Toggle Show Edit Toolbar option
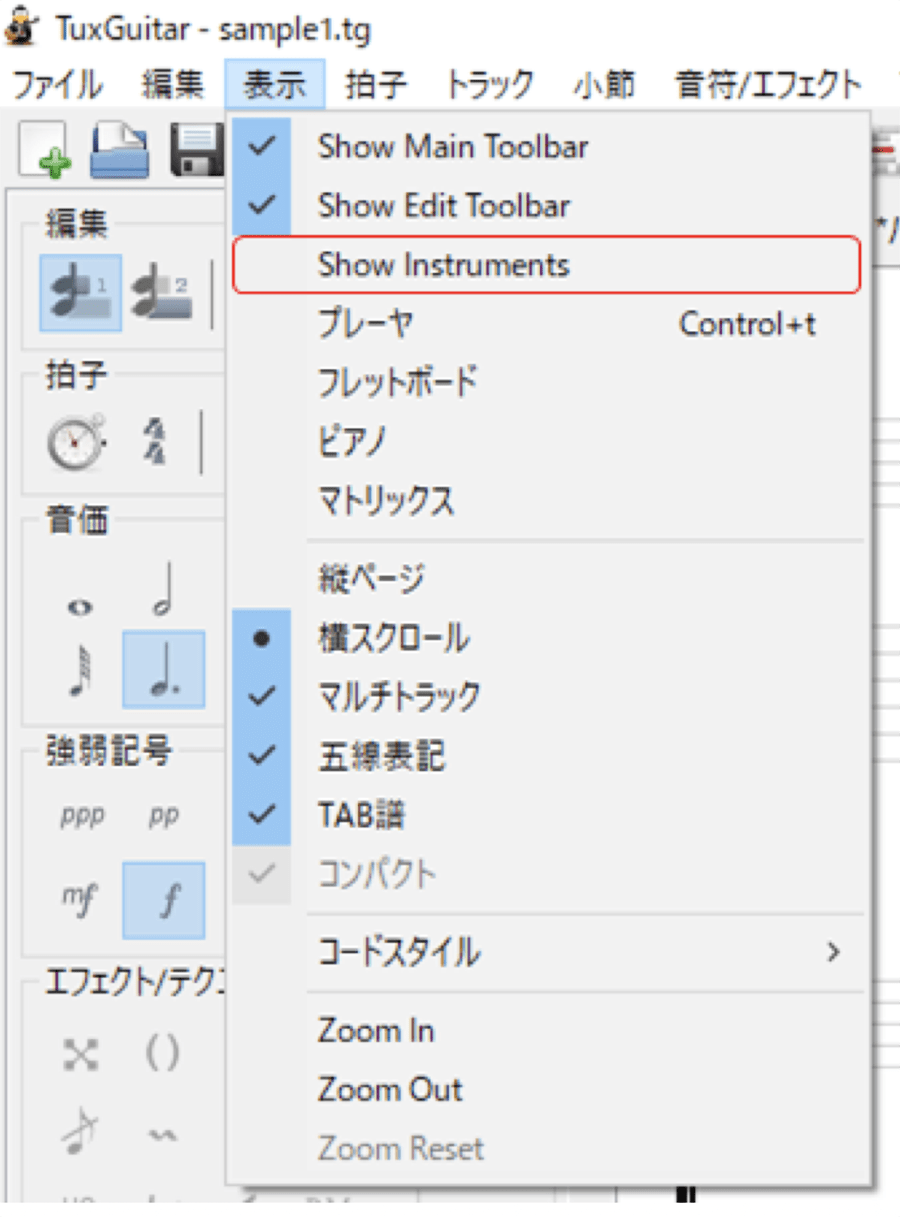Viewport: 900px width, 1217px height. click(x=547, y=206)
